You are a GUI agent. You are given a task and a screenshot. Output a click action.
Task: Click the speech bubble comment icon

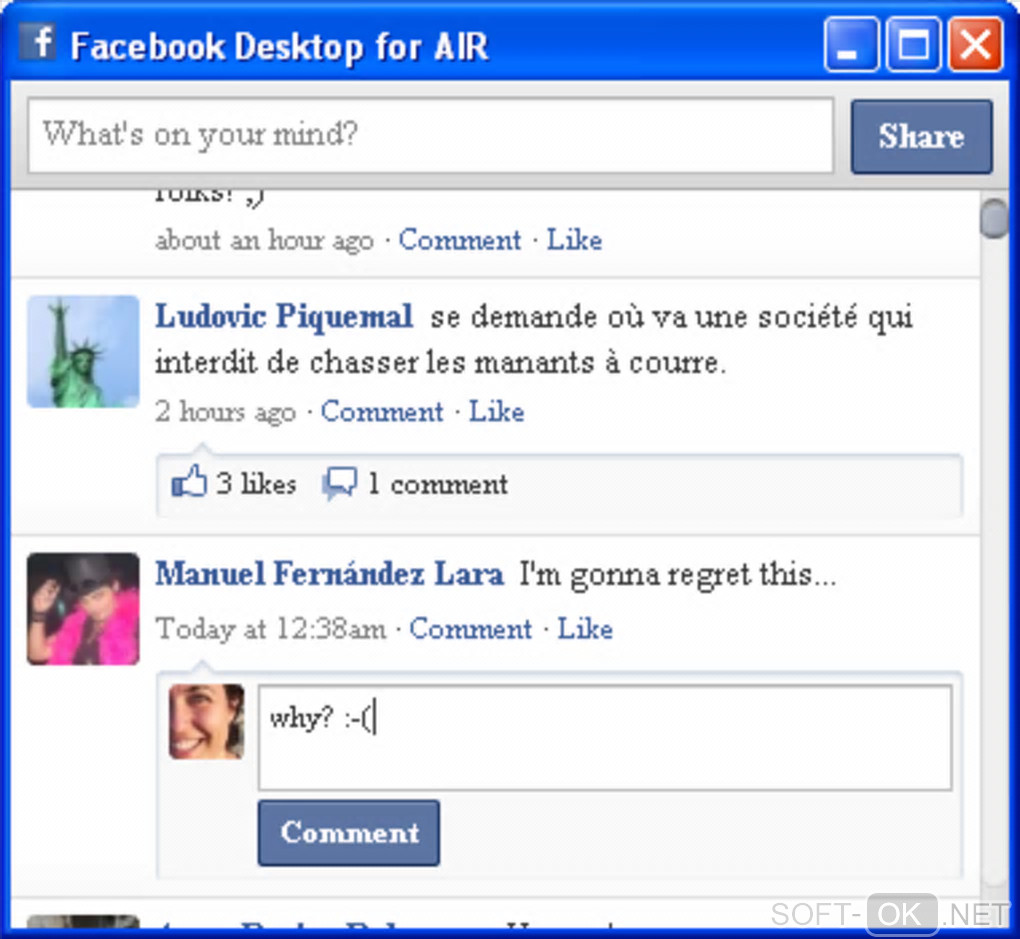(340, 483)
